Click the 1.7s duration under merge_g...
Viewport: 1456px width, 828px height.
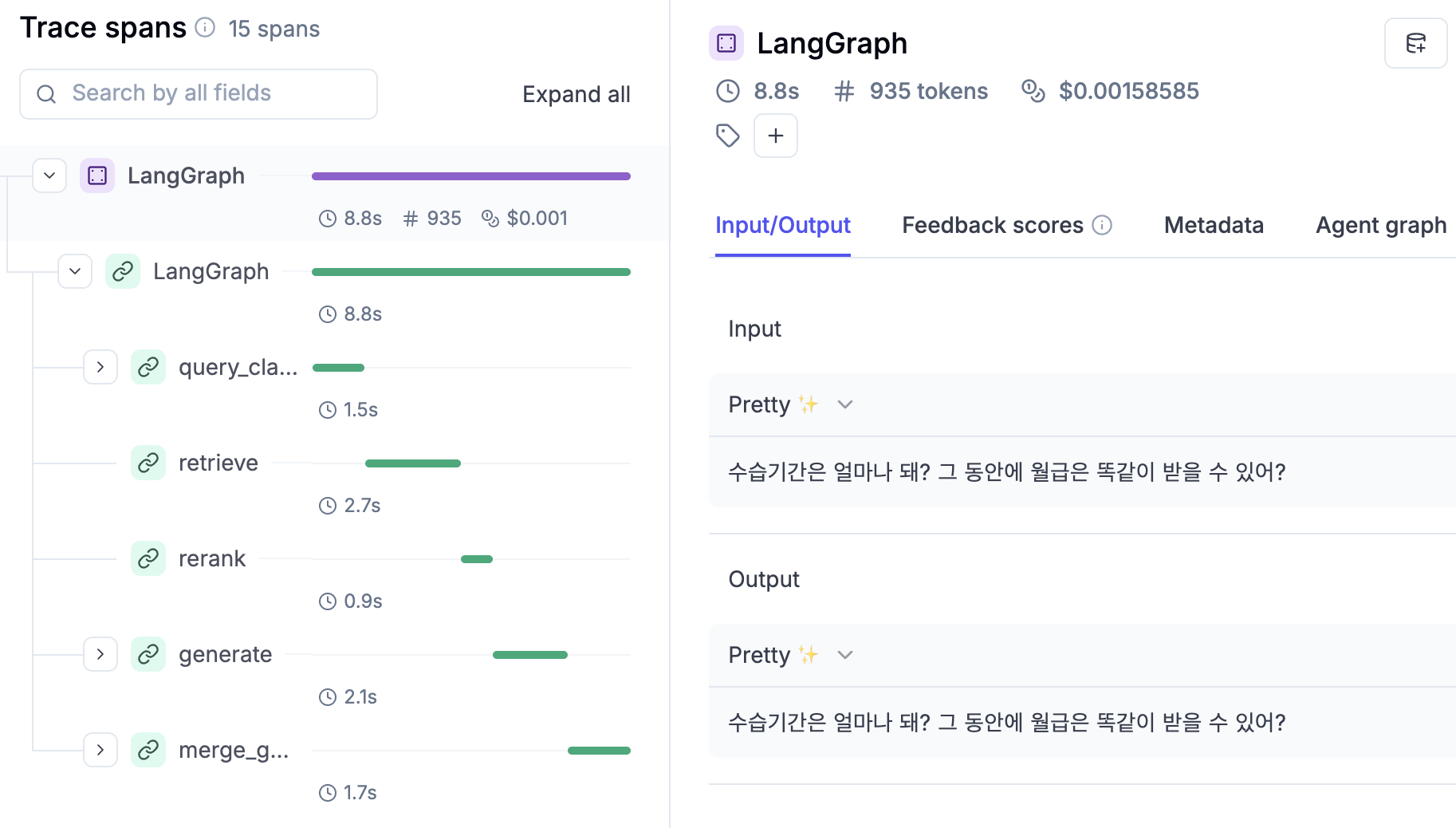(360, 793)
